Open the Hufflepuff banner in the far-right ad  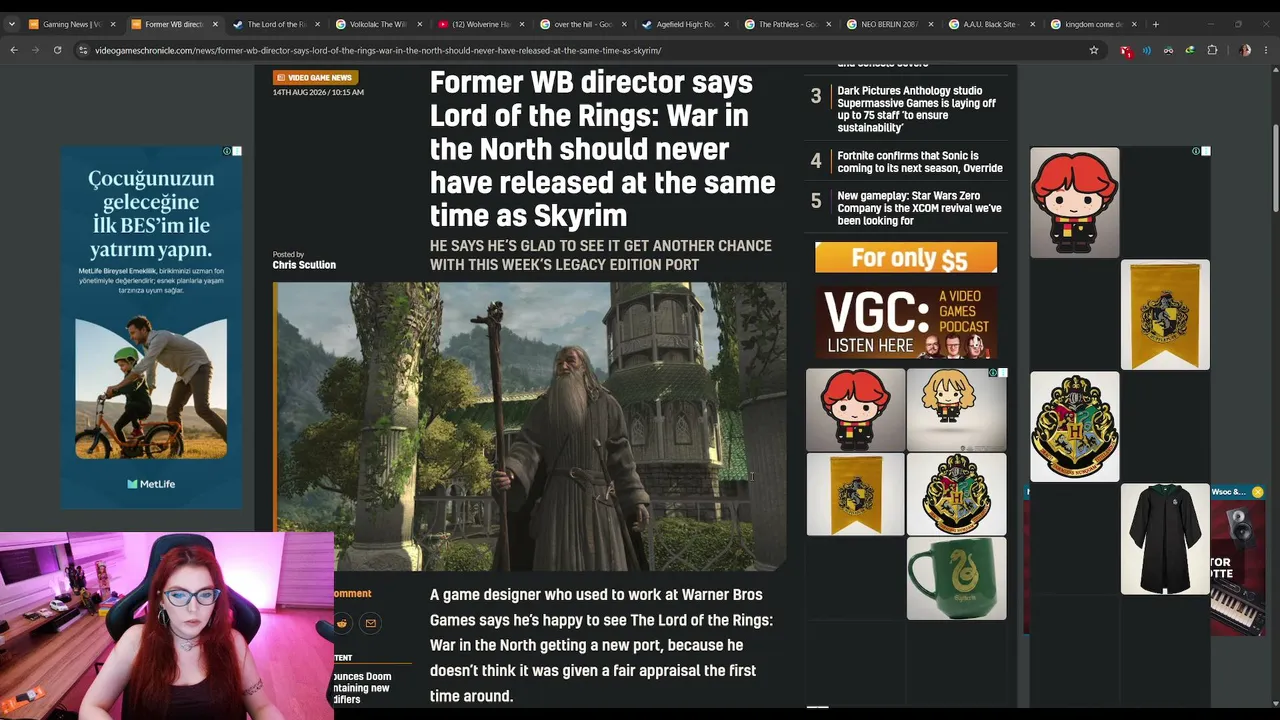pyautogui.click(x=1165, y=315)
